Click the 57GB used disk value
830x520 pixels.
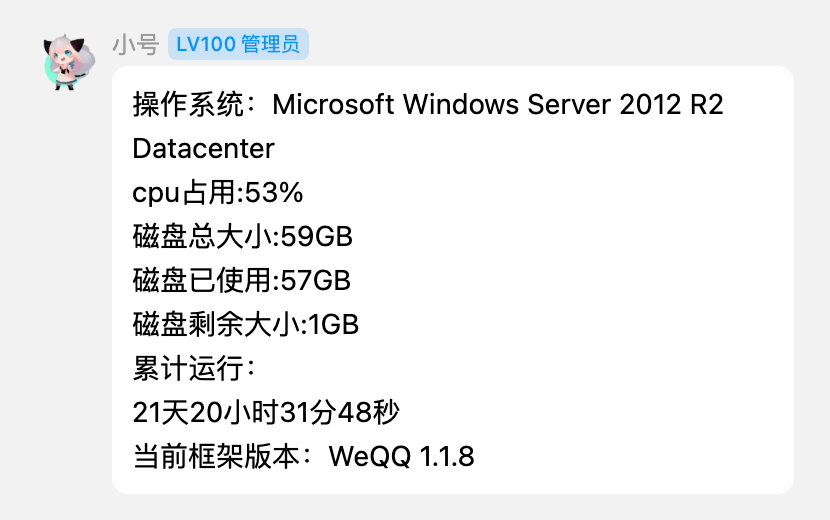click(316, 281)
